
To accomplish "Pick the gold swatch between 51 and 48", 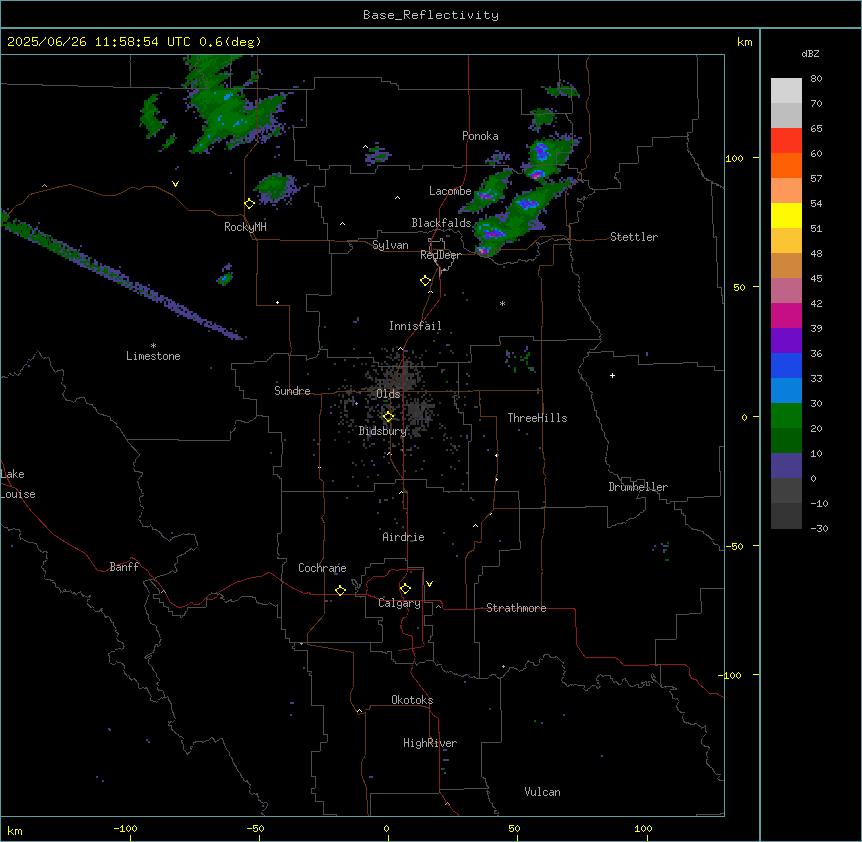I will [786, 241].
